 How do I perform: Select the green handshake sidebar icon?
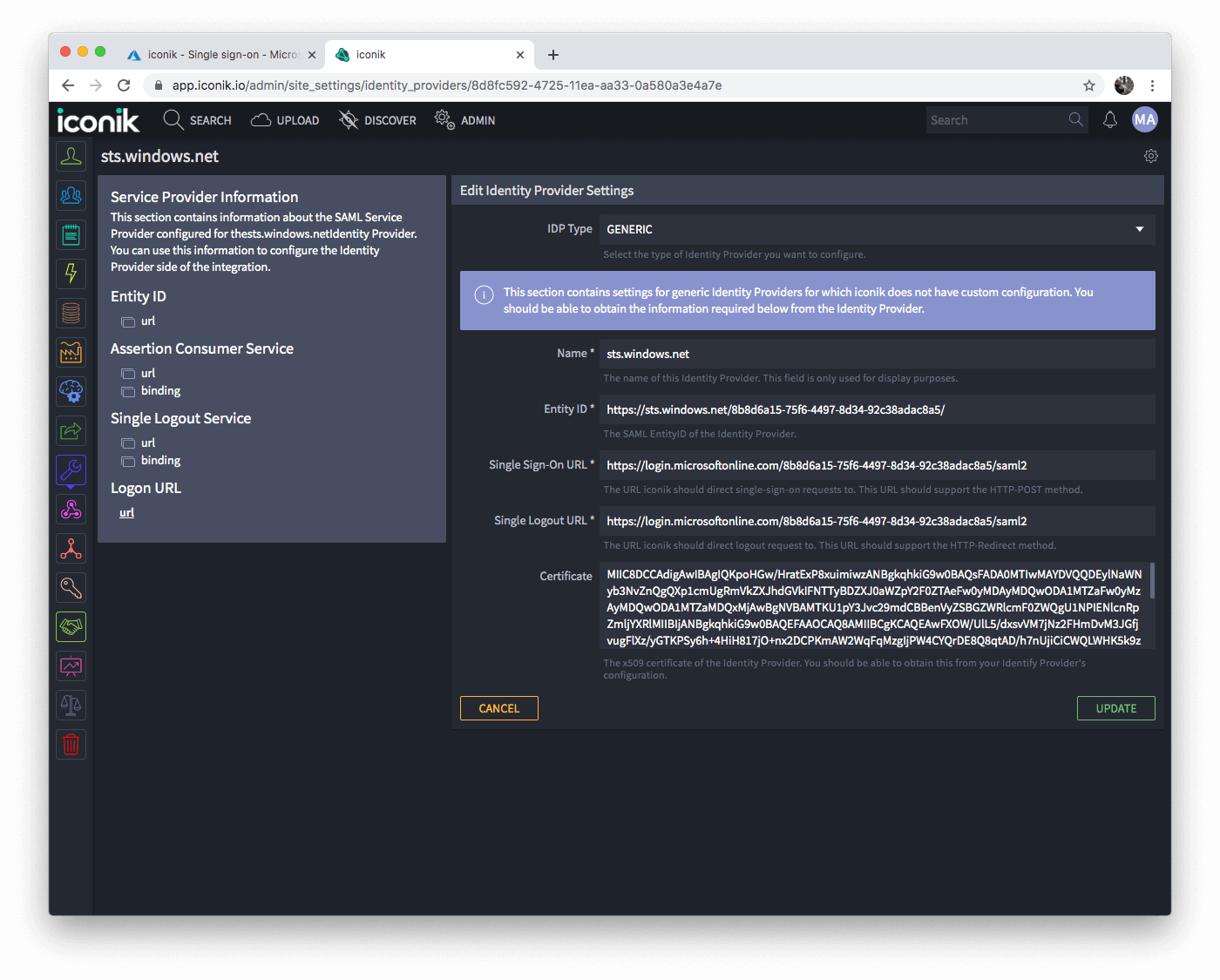coord(71,626)
